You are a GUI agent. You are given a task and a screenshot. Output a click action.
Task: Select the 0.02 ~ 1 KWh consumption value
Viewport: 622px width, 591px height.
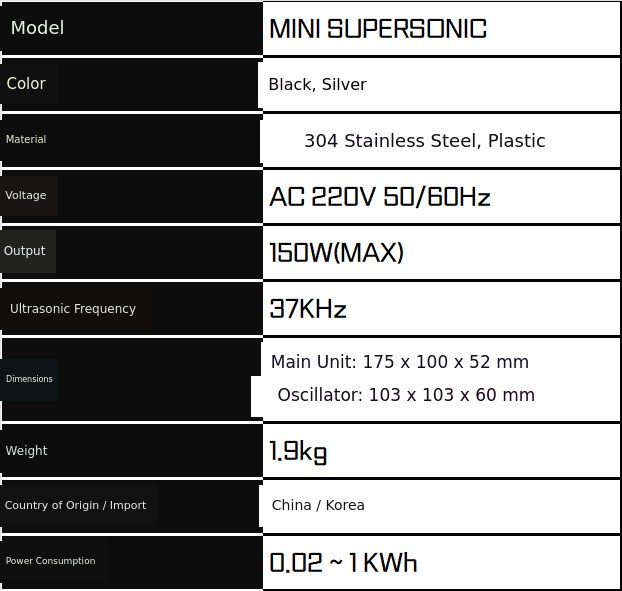tap(343, 562)
